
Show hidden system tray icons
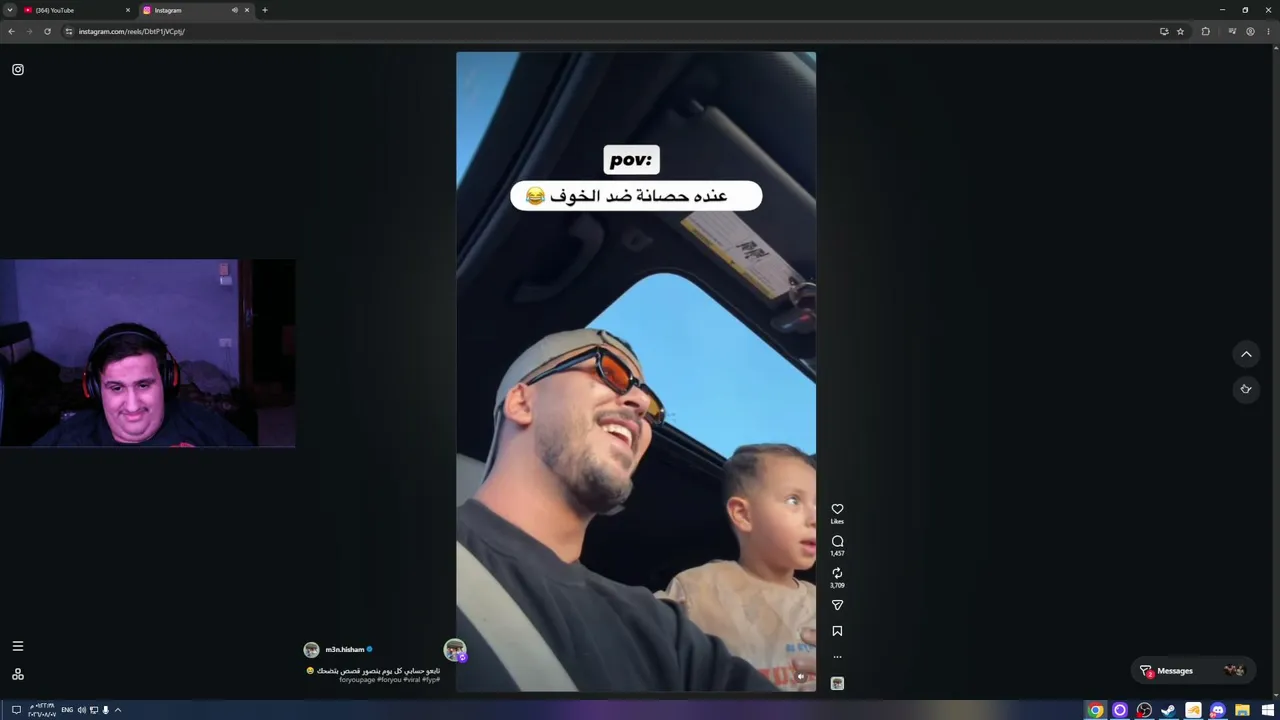coord(118,710)
